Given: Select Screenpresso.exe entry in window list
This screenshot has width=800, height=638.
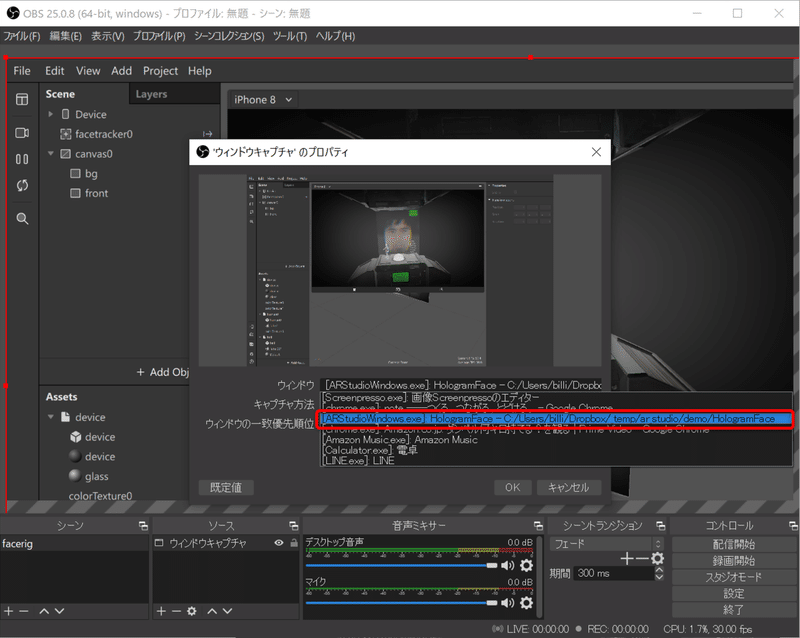Looking at the screenshot, I should (x=556, y=397).
